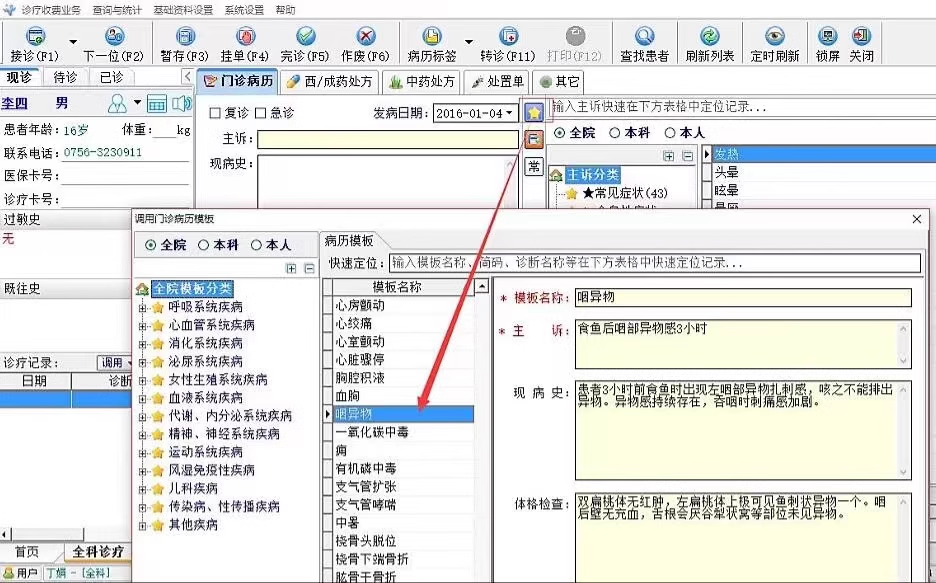The image size is (936, 583).
Task: Click the 接诊(F1) toolbar icon
Action: click(x=35, y=36)
